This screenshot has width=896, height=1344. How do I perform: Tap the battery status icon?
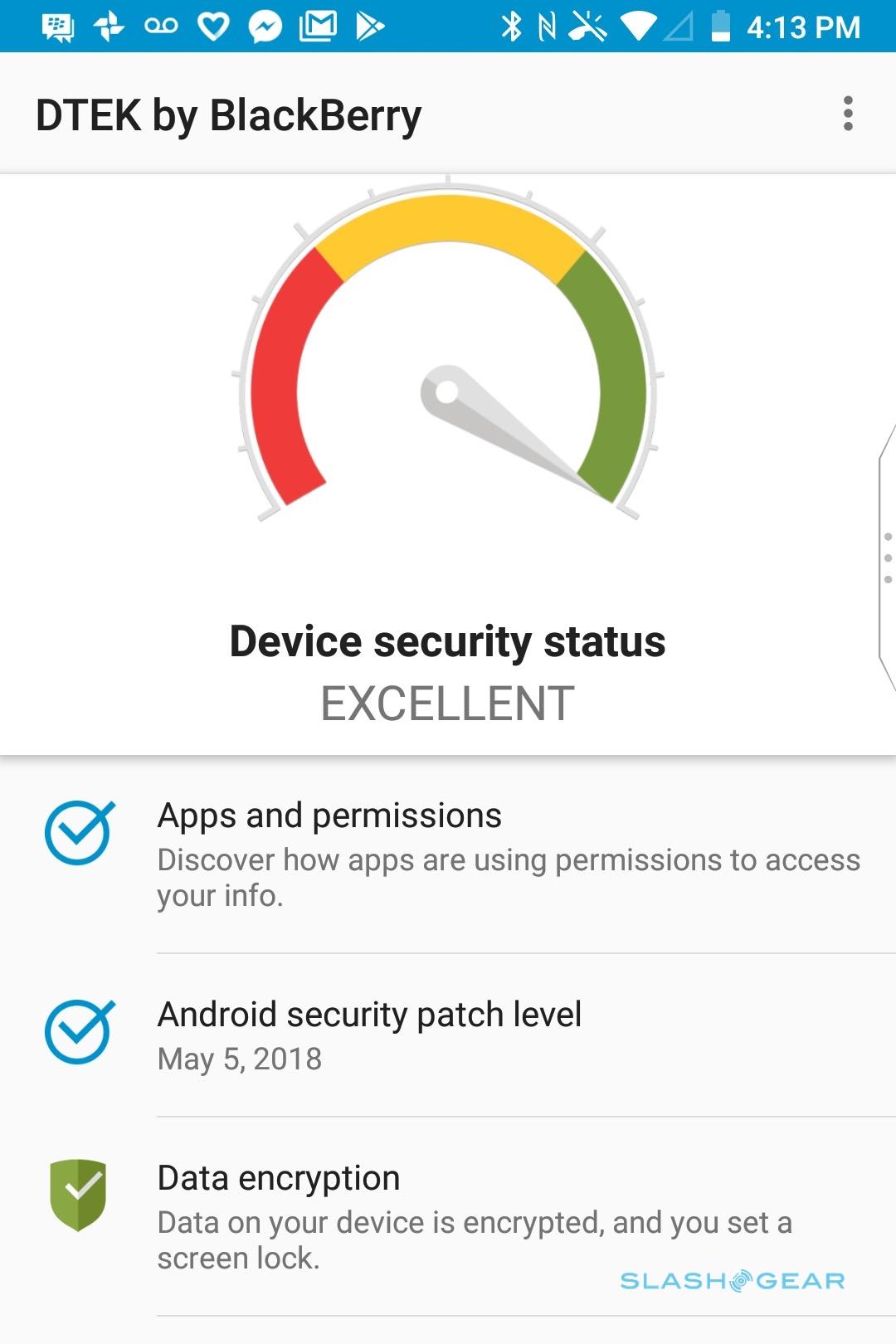720,27
